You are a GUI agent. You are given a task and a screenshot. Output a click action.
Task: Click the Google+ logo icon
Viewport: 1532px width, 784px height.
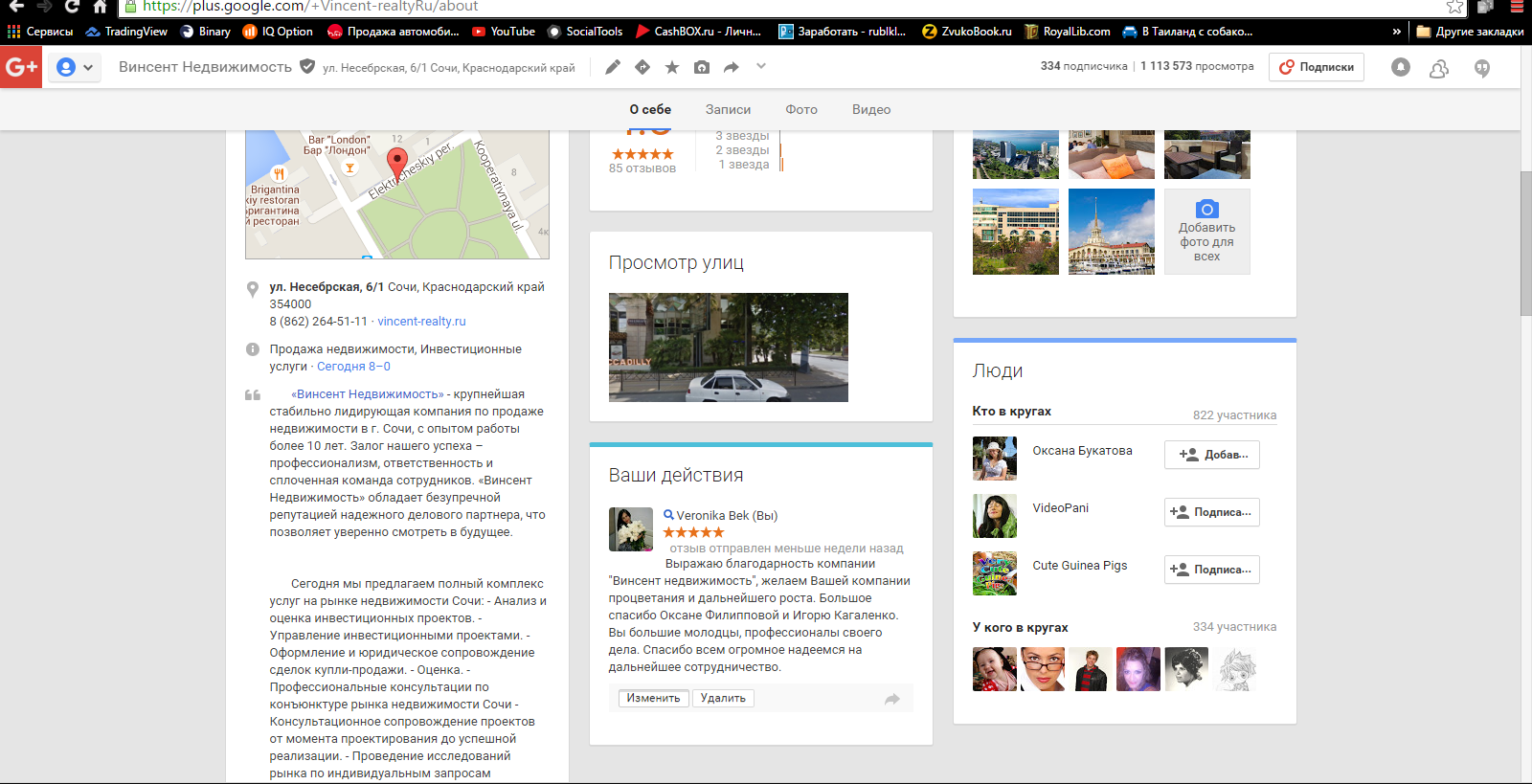point(21,67)
